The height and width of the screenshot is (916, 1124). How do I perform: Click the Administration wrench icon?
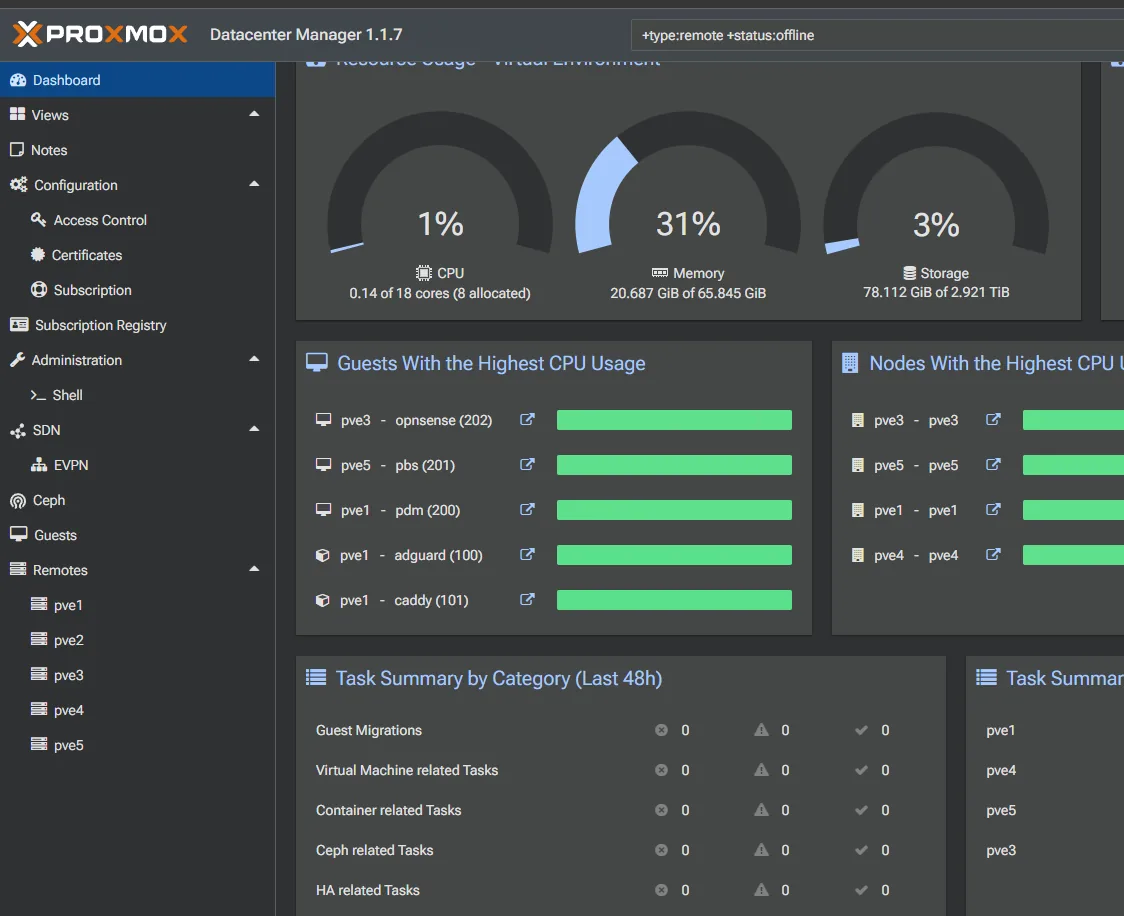click(x=17, y=360)
